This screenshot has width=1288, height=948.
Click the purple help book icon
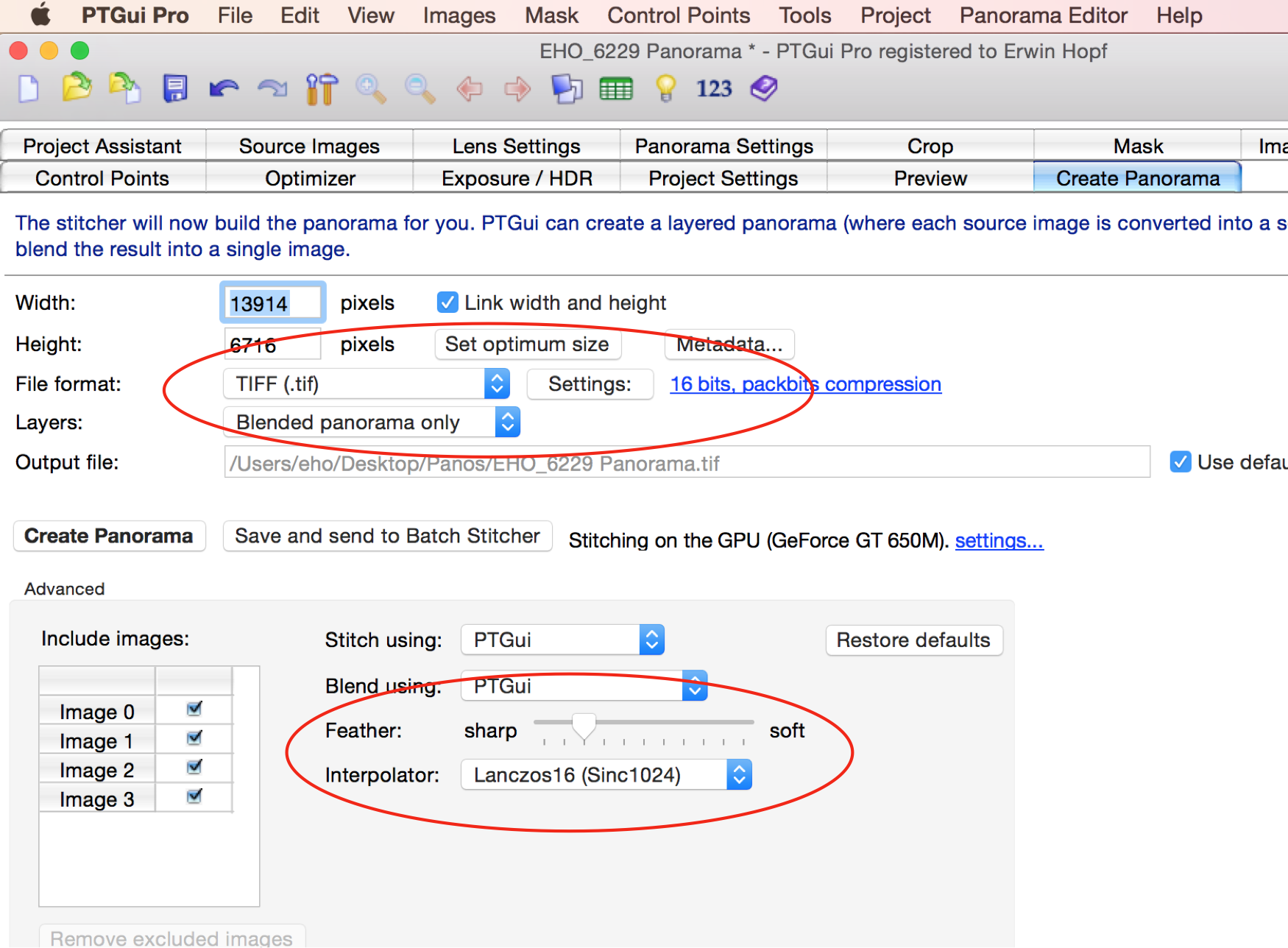click(x=764, y=88)
